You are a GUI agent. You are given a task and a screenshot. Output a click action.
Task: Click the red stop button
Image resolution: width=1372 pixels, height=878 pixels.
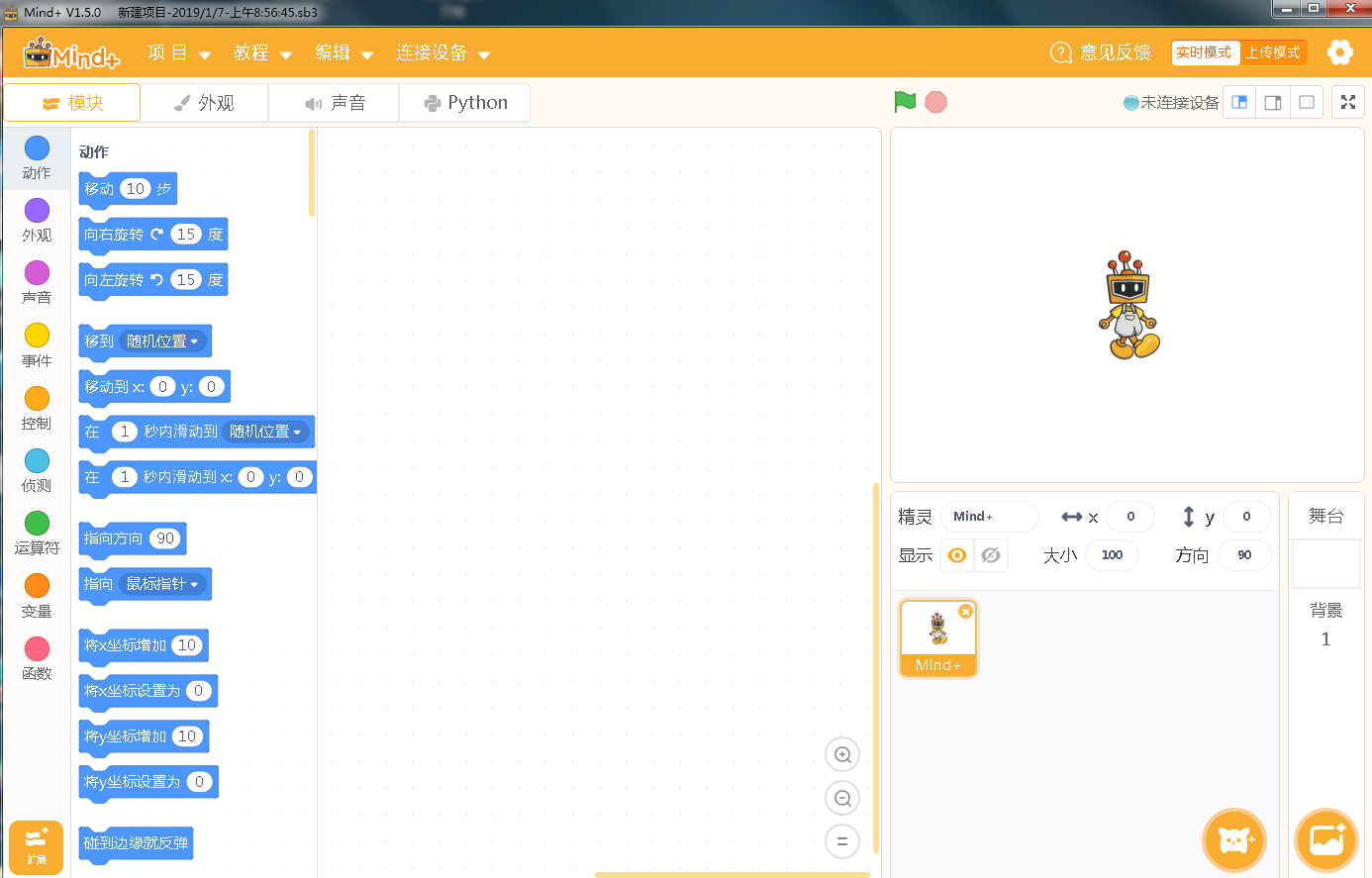(935, 102)
